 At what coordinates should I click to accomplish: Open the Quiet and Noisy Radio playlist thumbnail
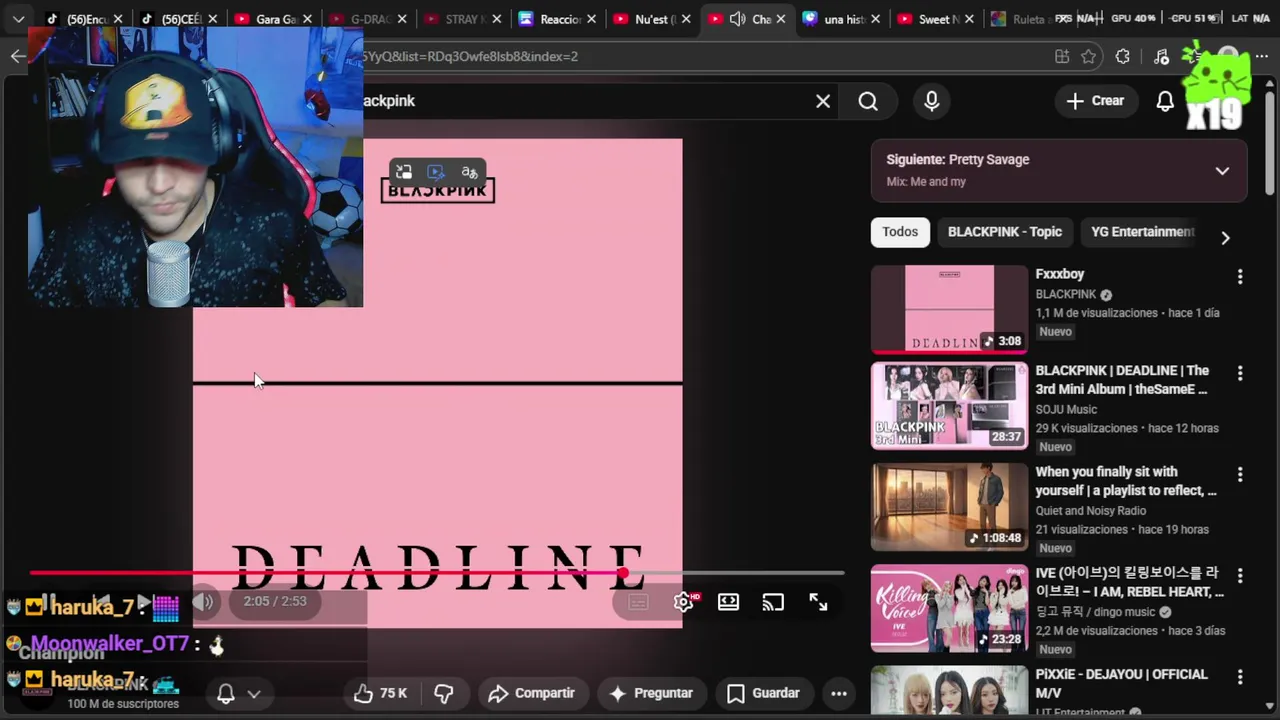pyautogui.click(x=949, y=507)
